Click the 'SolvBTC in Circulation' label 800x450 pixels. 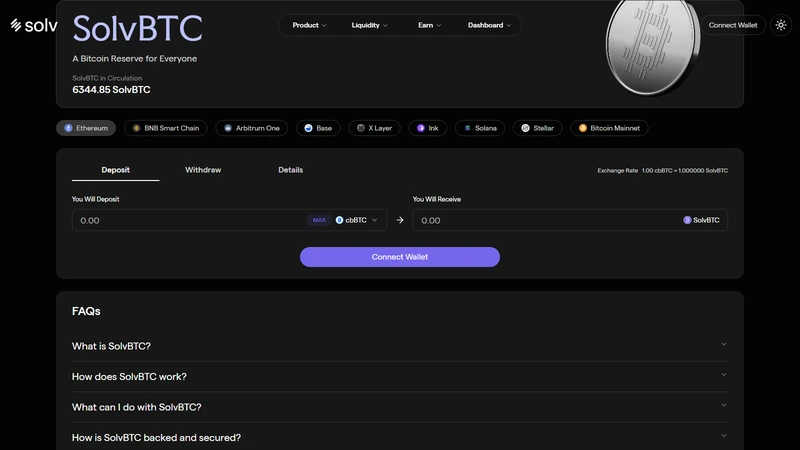click(x=107, y=78)
